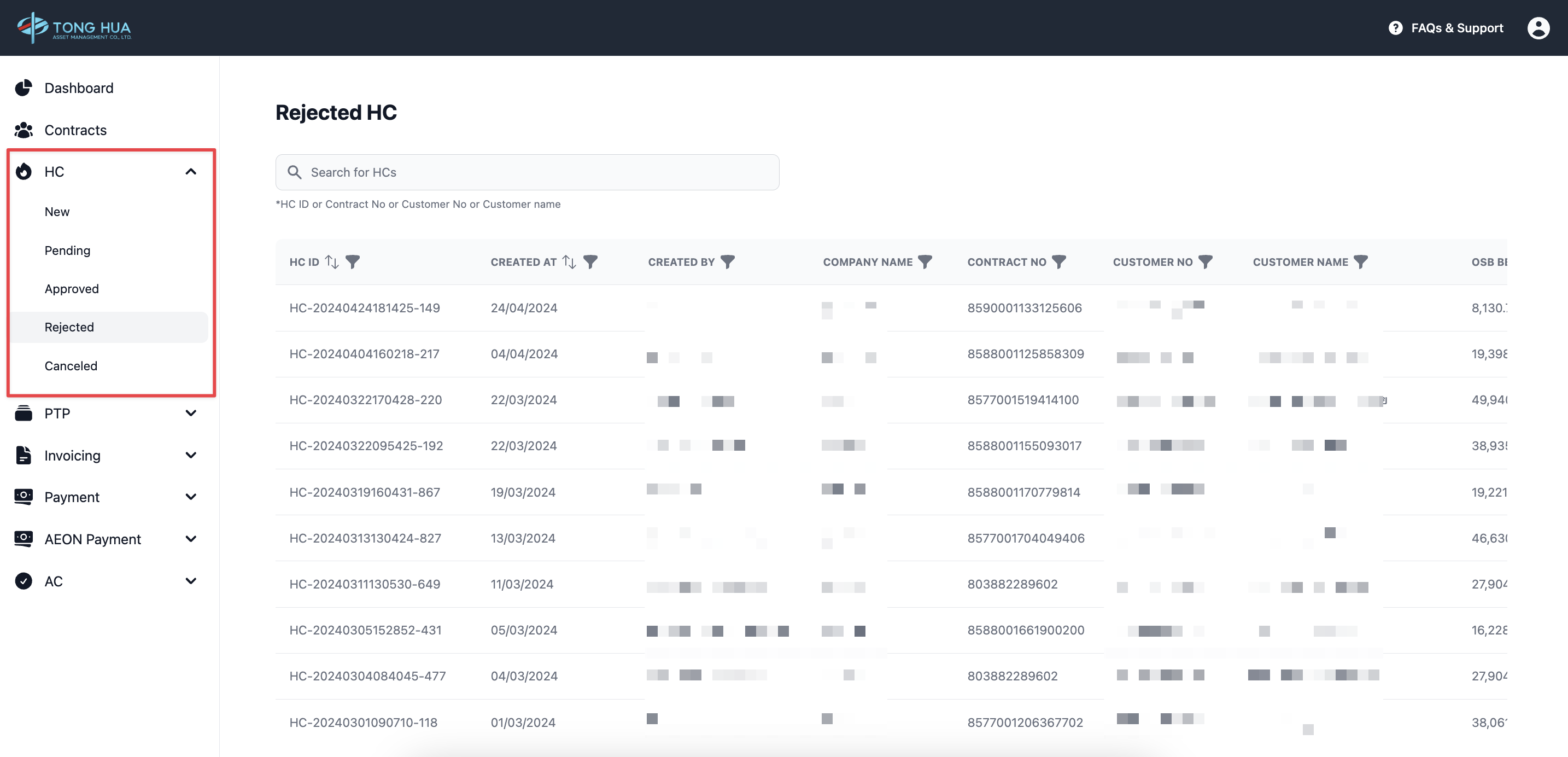
Task: Open the user account avatar icon
Action: [1538, 28]
